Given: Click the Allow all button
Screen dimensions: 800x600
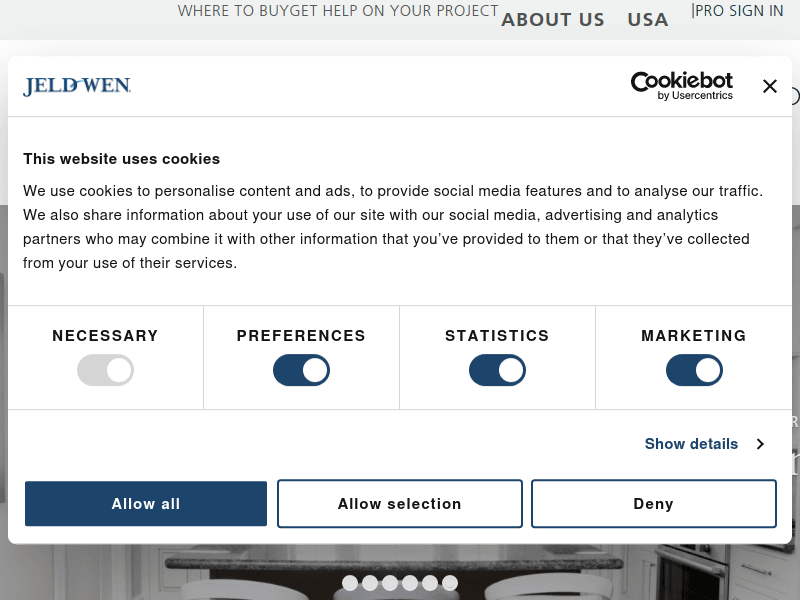Looking at the screenshot, I should 146,504.
